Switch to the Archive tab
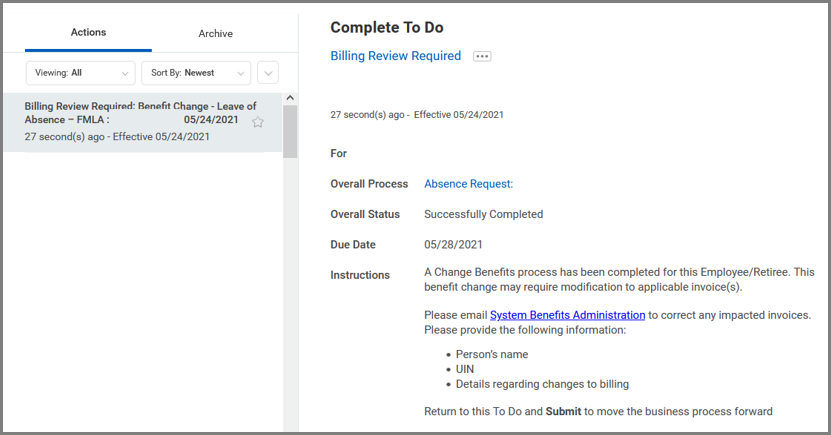Image resolution: width=831 pixels, height=435 pixels. [215, 33]
